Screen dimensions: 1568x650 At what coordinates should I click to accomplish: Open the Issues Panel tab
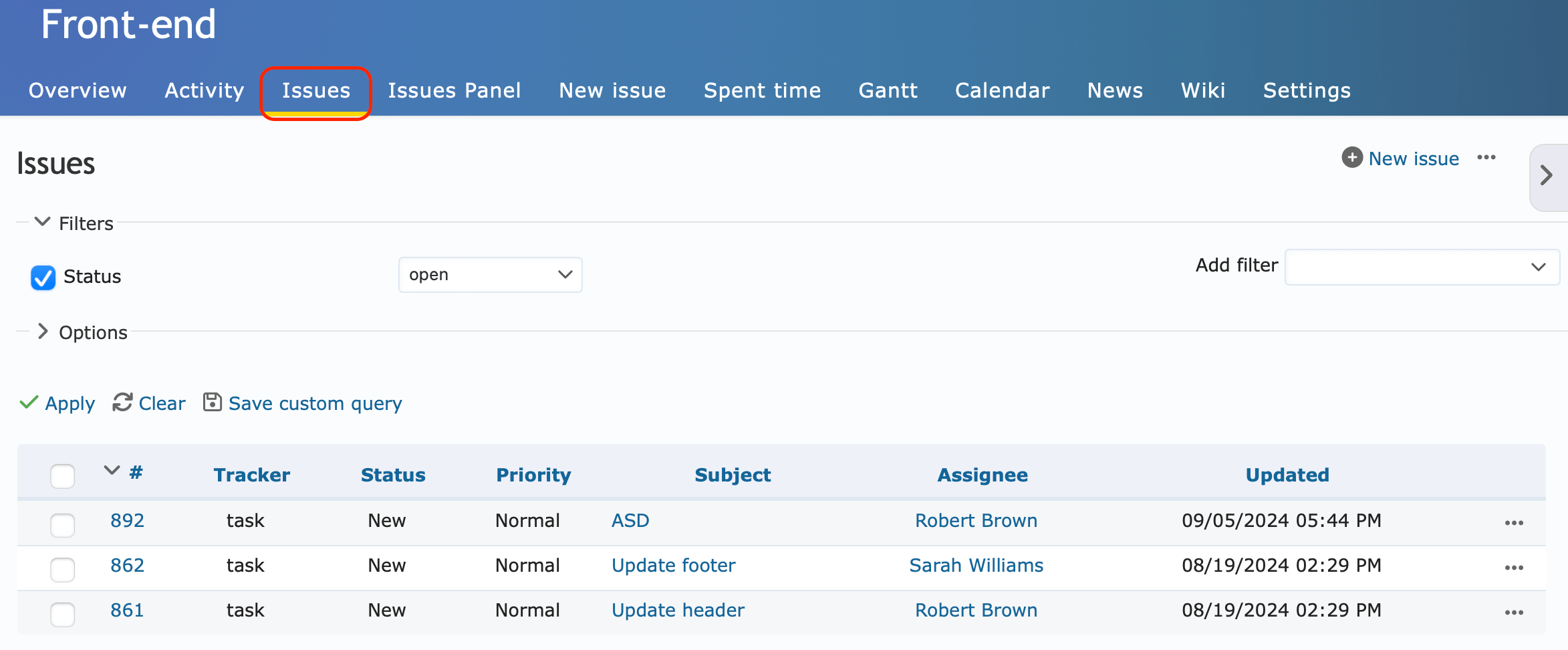454,90
